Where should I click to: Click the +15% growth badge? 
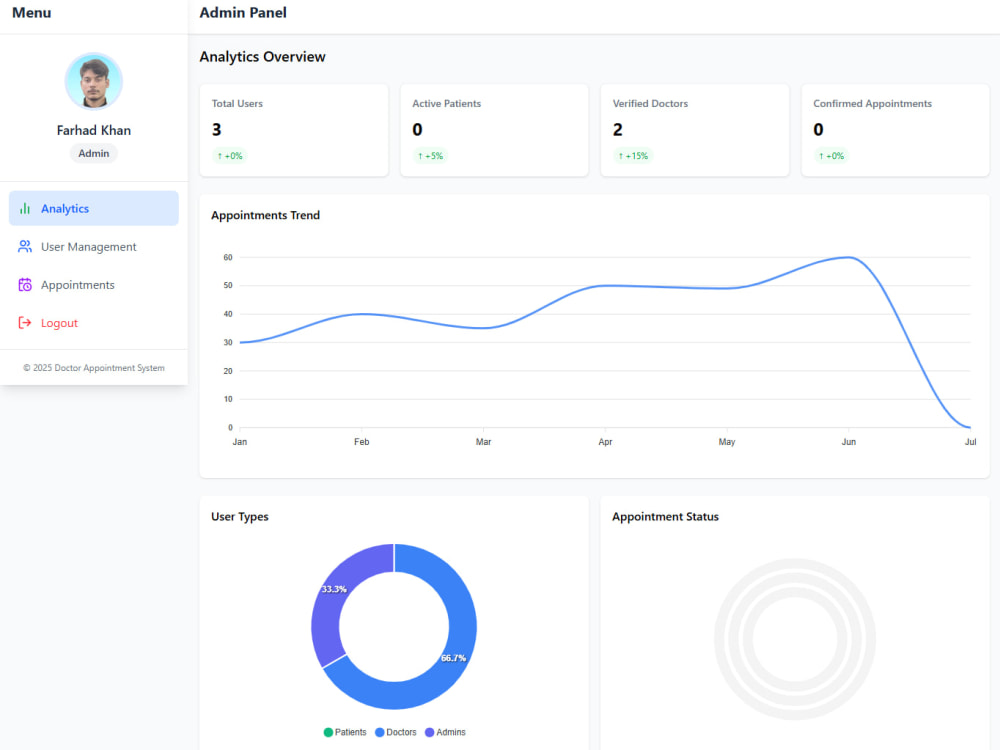pyautogui.click(x=633, y=156)
